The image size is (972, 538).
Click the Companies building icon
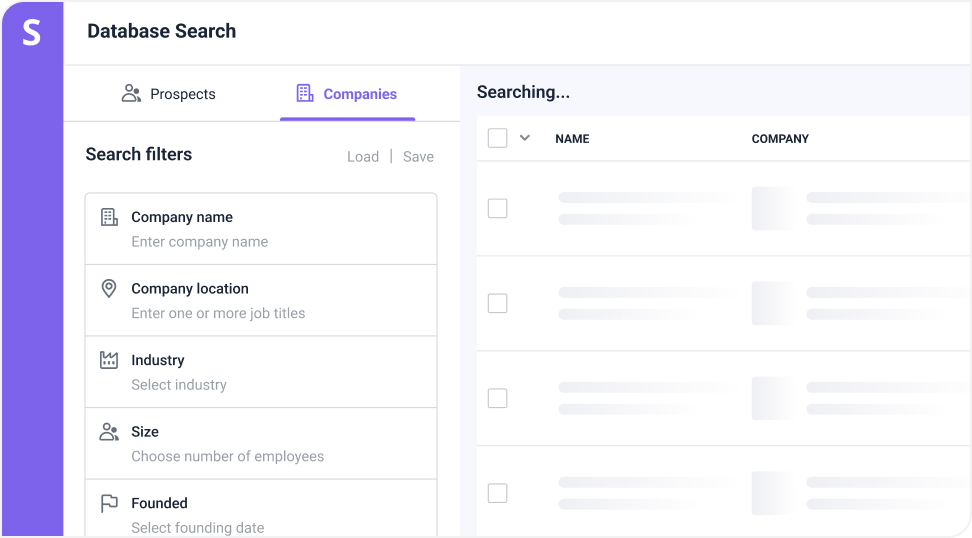point(305,93)
